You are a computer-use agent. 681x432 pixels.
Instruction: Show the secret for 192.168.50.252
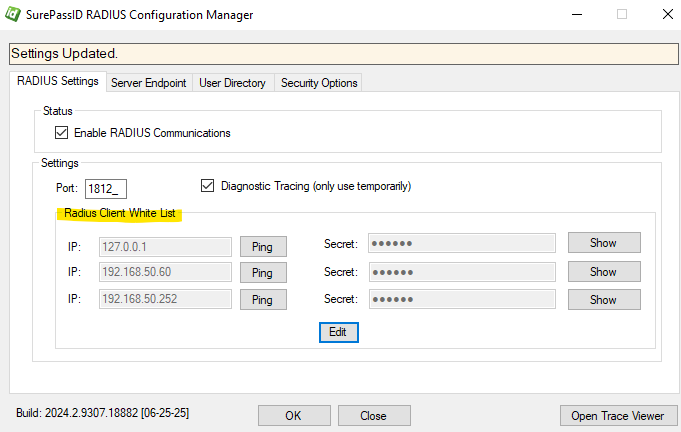pos(604,300)
